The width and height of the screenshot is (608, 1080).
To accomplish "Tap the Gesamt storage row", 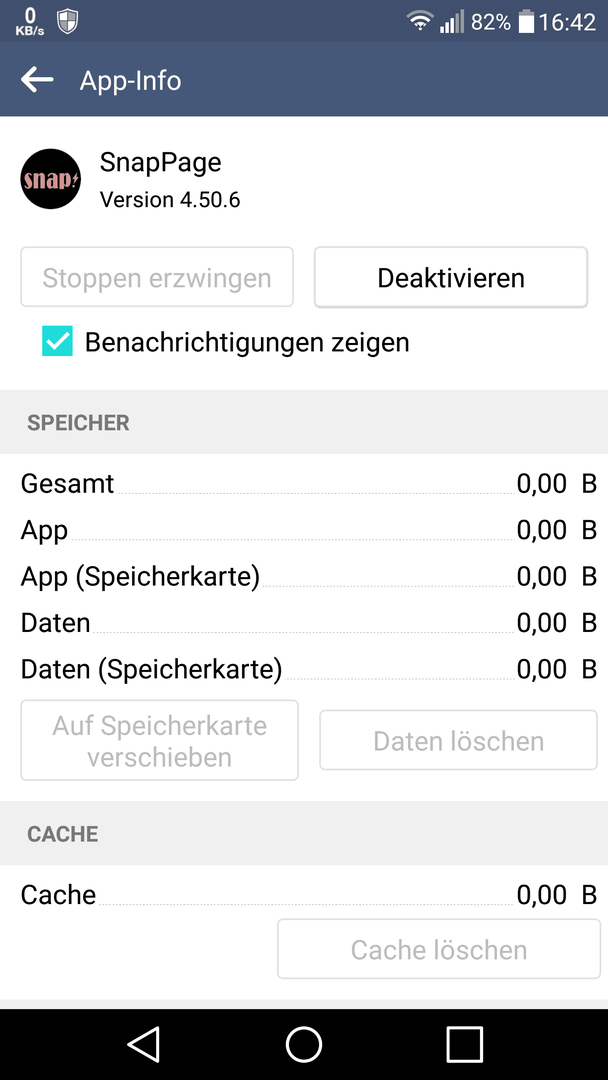I will [x=308, y=484].
